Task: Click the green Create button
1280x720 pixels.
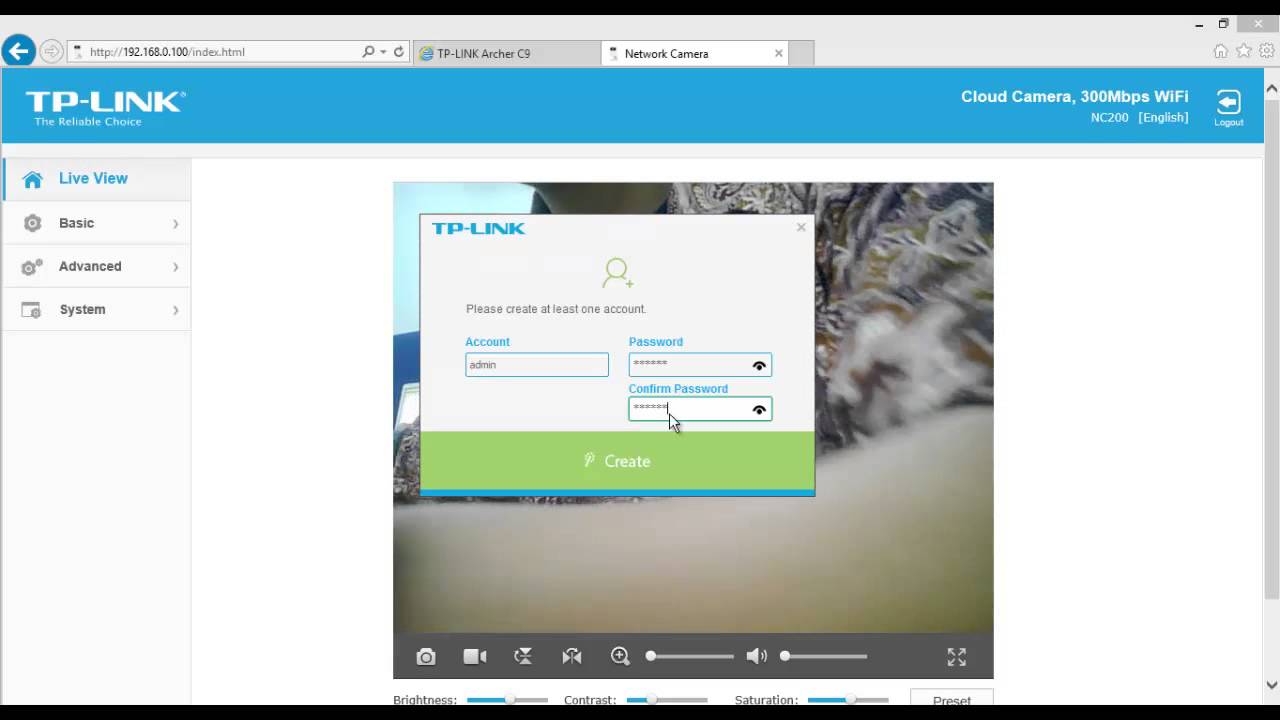Action: (617, 461)
